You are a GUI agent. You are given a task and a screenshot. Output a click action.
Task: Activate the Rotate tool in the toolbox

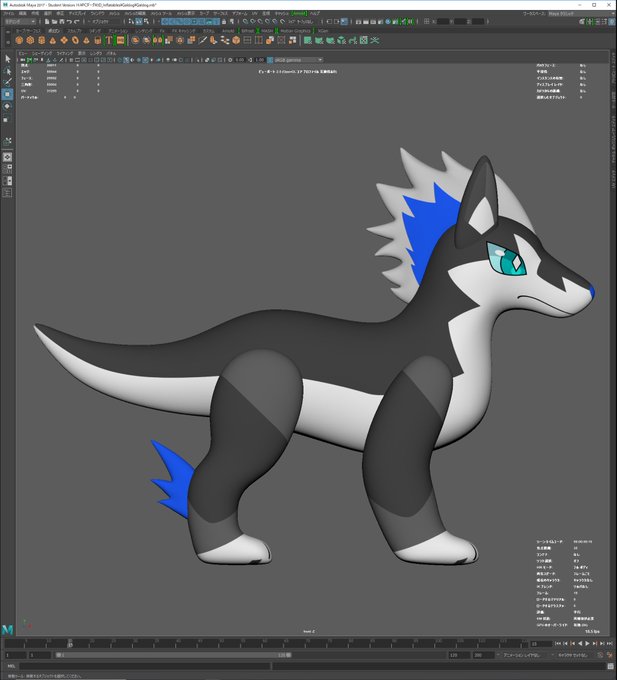7,106
